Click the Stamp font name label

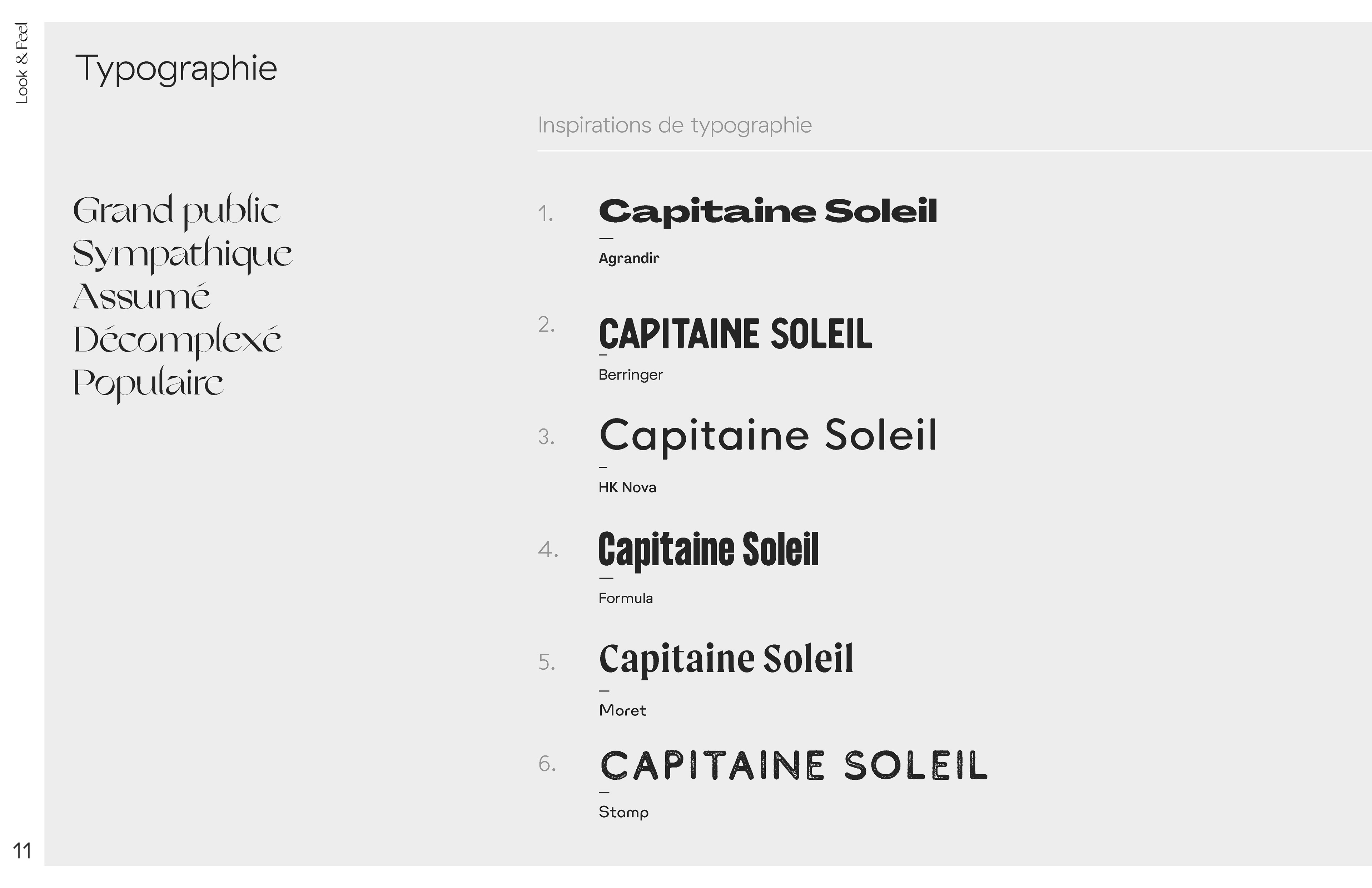click(624, 813)
